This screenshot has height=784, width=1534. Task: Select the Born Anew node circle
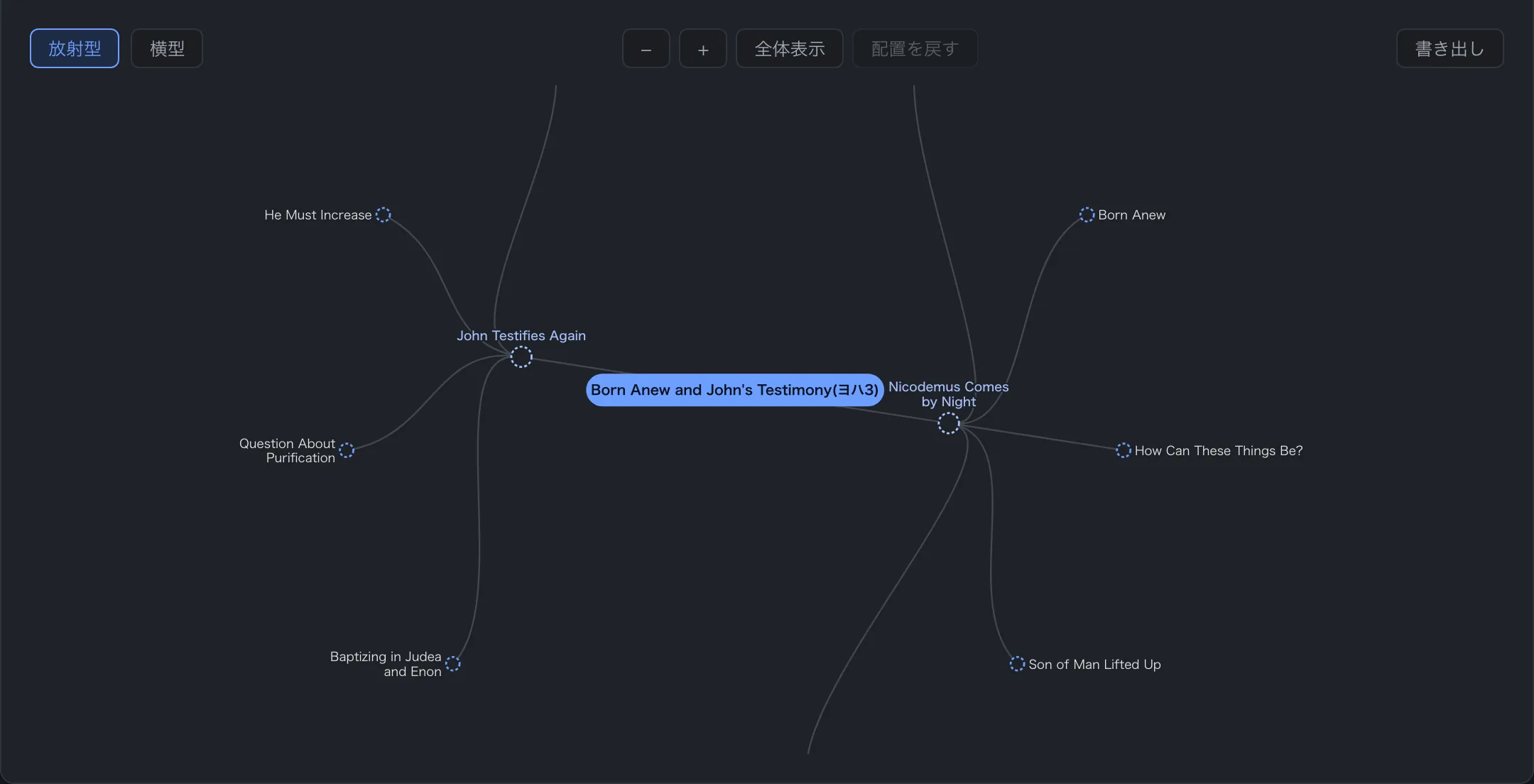(1087, 214)
